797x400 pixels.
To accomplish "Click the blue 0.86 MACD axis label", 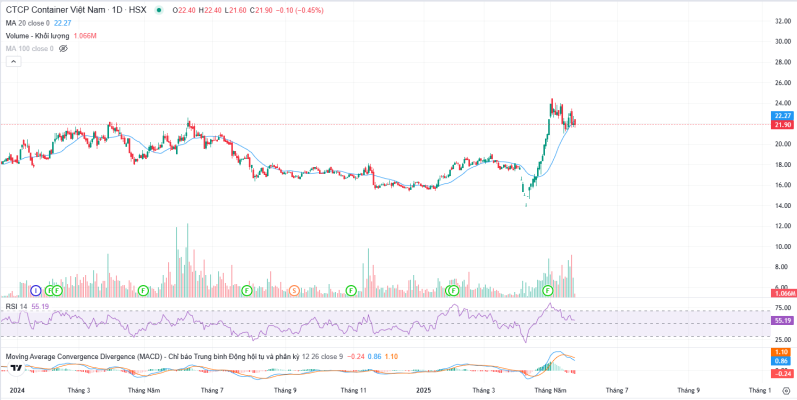I will [x=783, y=361].
